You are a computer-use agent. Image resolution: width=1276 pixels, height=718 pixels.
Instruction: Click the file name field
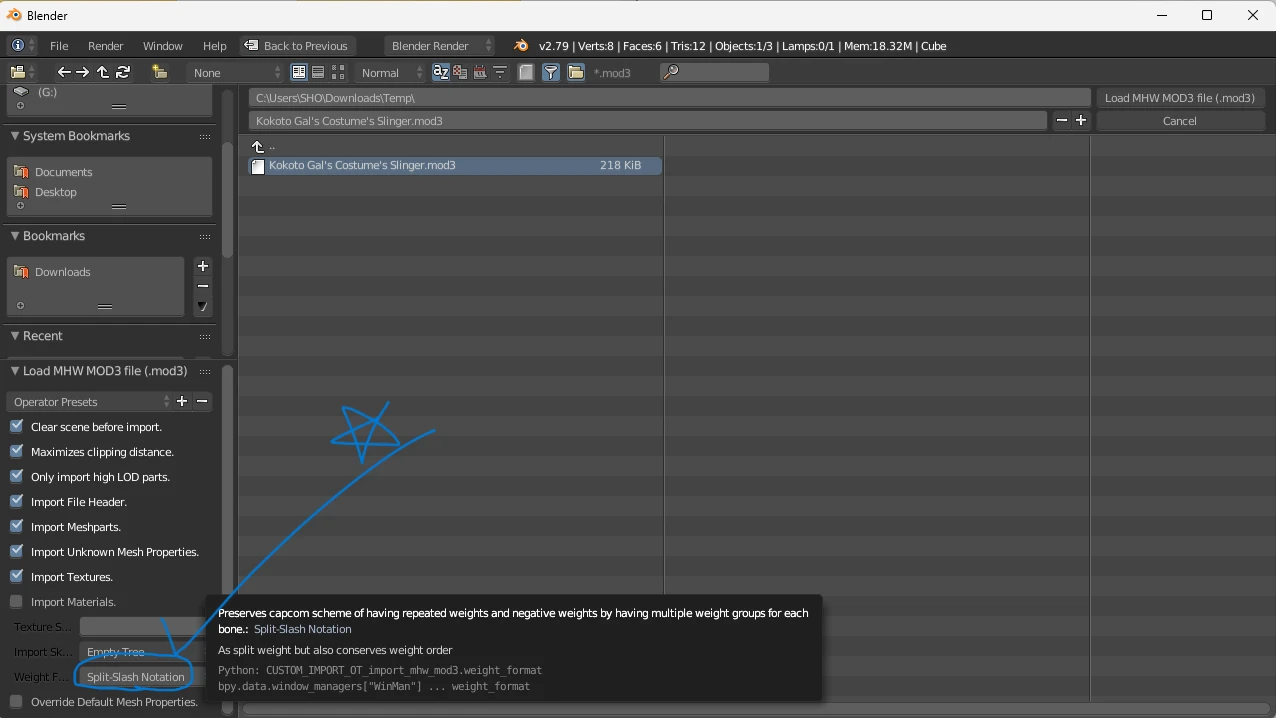[648, 120]
